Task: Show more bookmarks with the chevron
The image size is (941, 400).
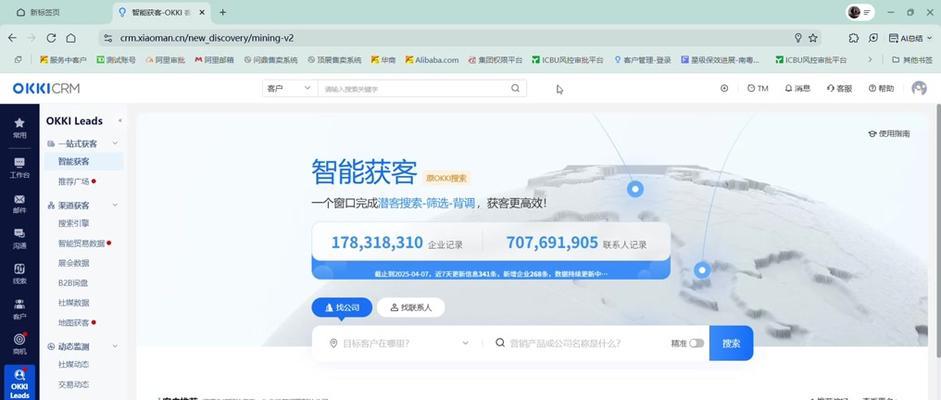Action: click(x=870, y=59)
